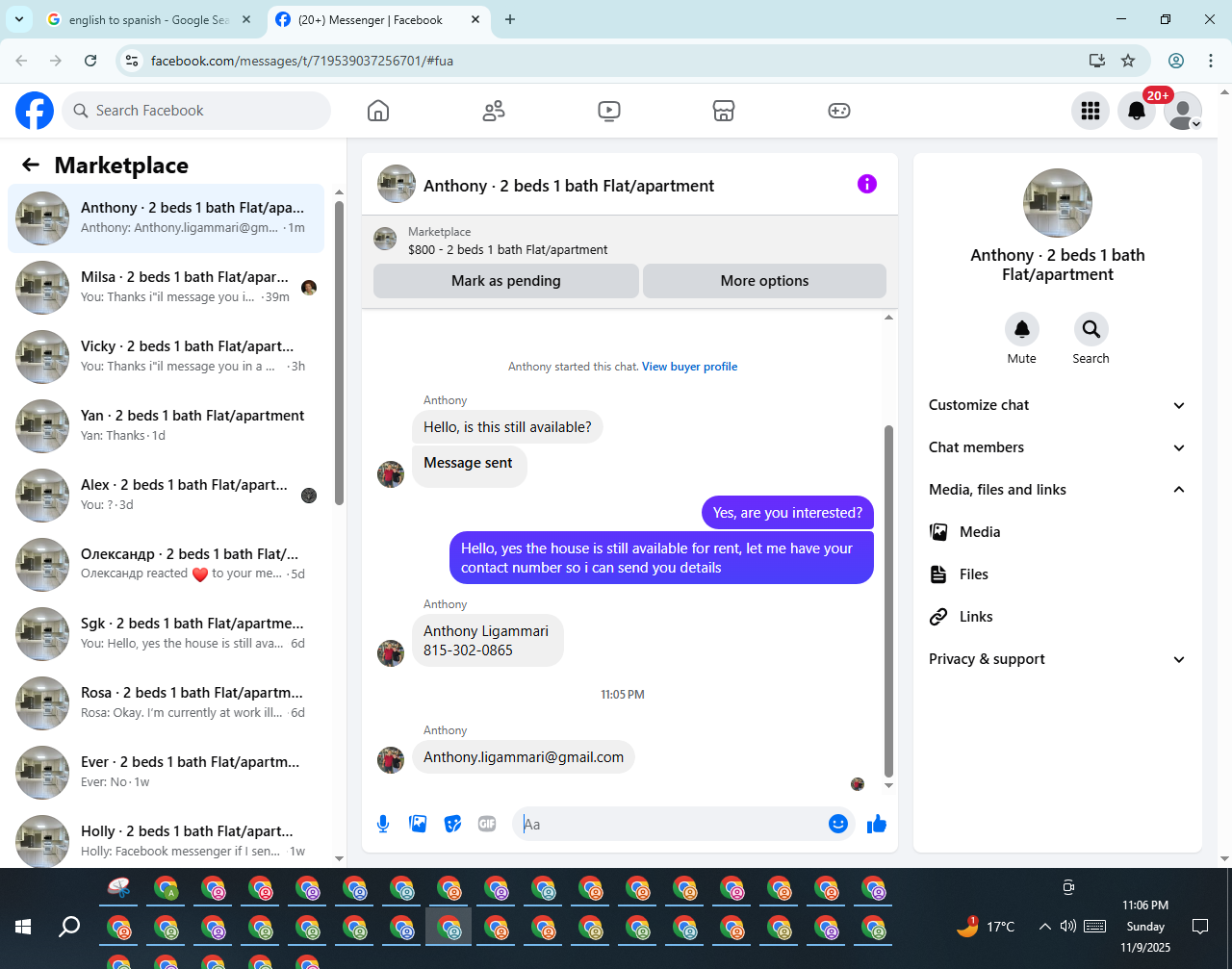
Task: Collapse the Media, files and links section
Action: click(x=1058, y=490)
